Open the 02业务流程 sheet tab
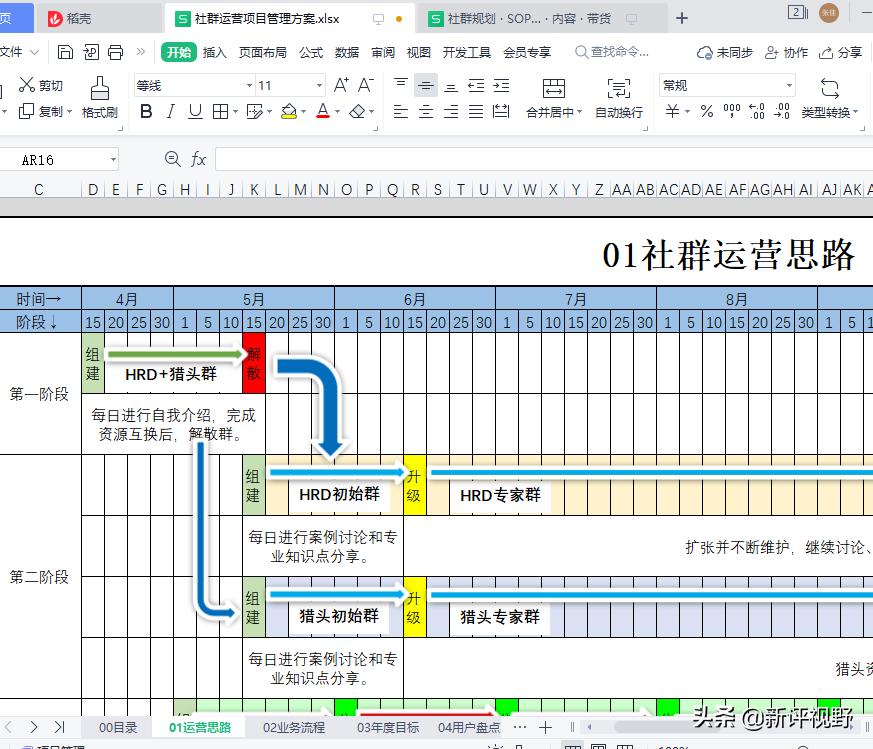The image size is (873, 749). [292, 727]
